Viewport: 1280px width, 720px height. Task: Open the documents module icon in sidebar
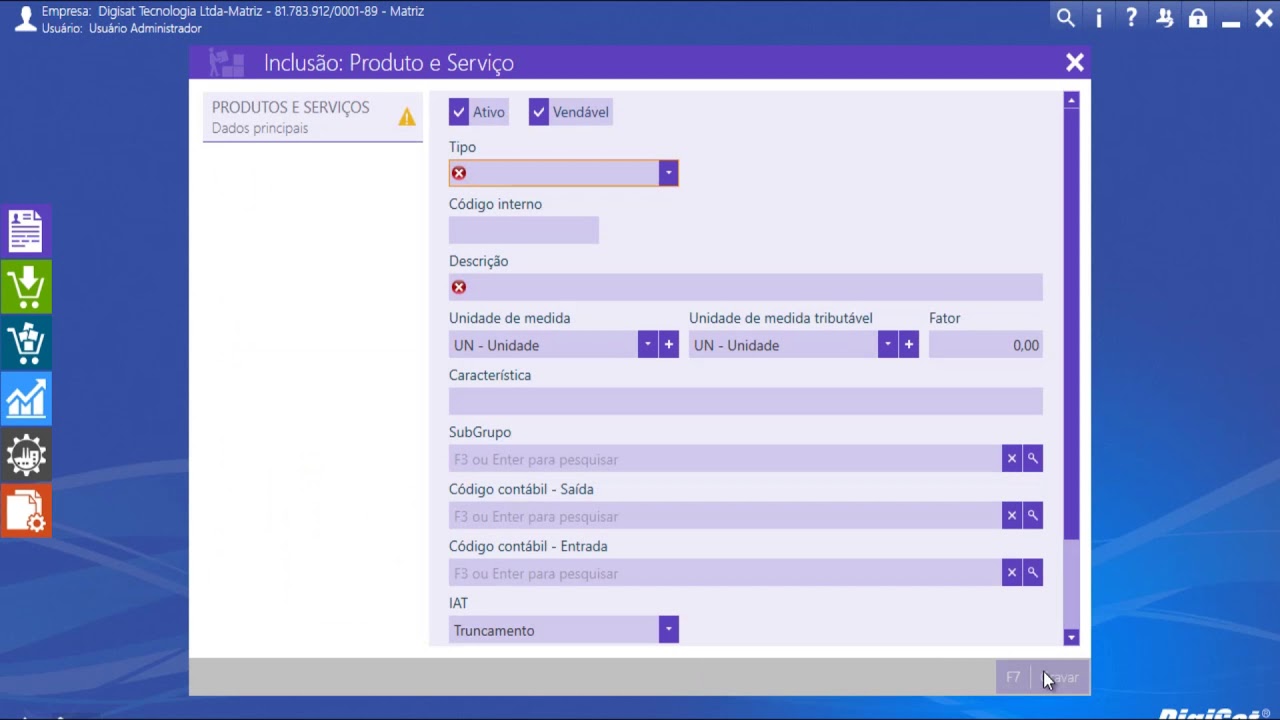pos(26,230)
